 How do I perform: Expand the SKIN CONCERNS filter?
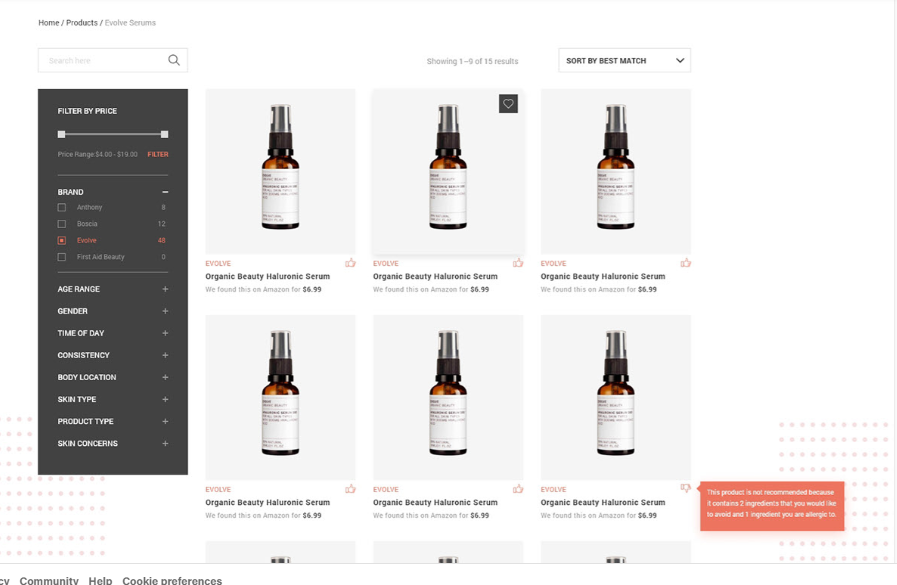[165, 443]
